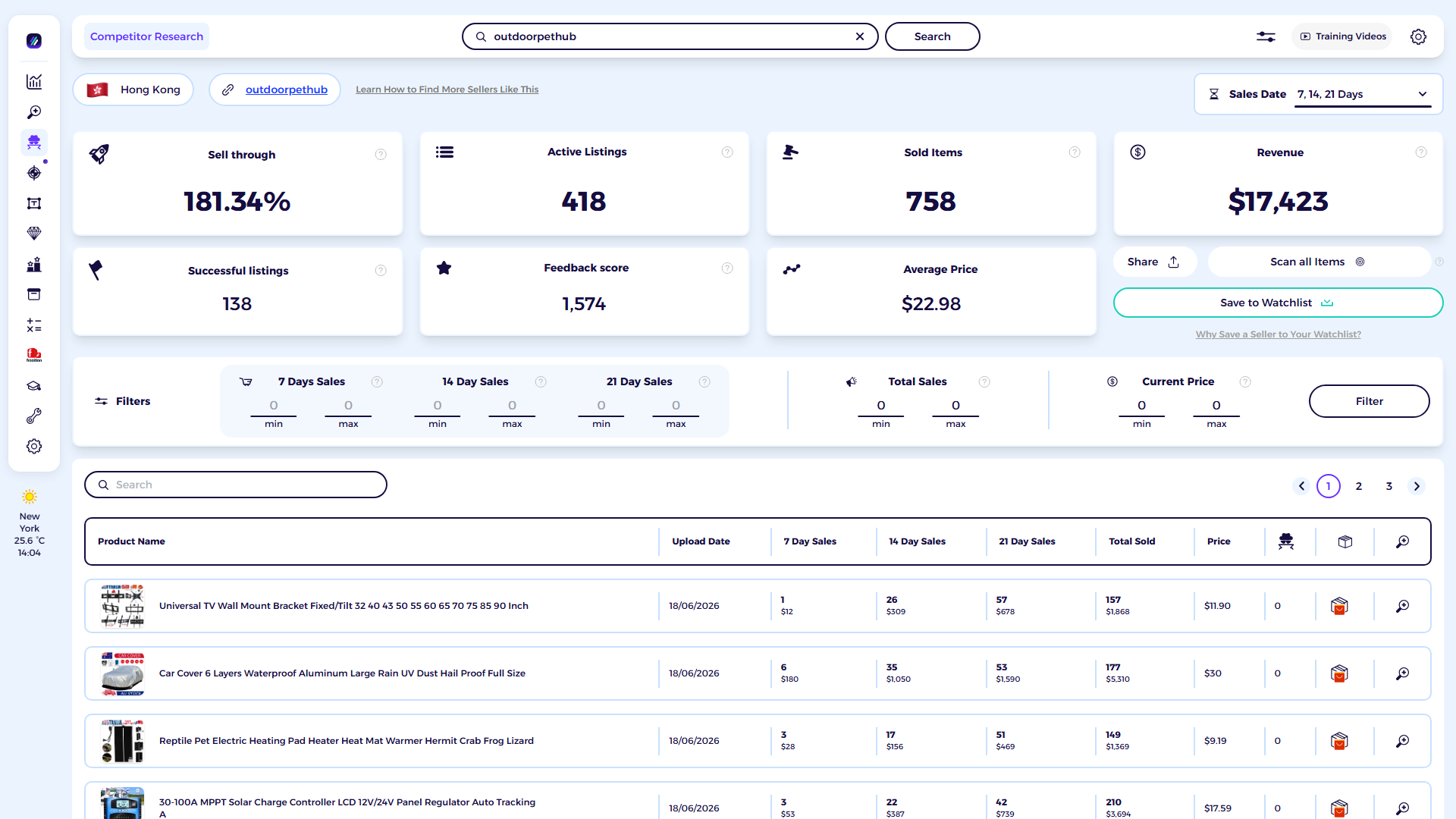This screenshot has width=1456, height=819.
Task: Click Sold Items help icon
Action: point(1075,152)
